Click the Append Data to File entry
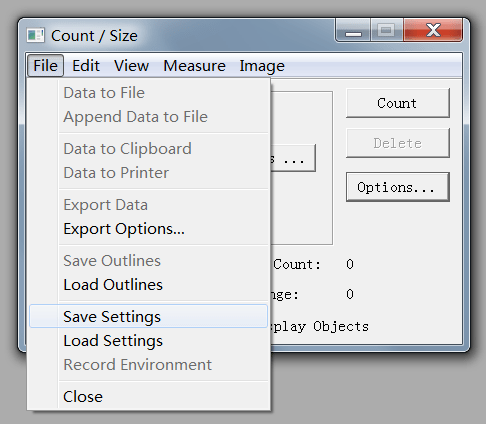This screenshot has height=424, width=486. point(148,117)
